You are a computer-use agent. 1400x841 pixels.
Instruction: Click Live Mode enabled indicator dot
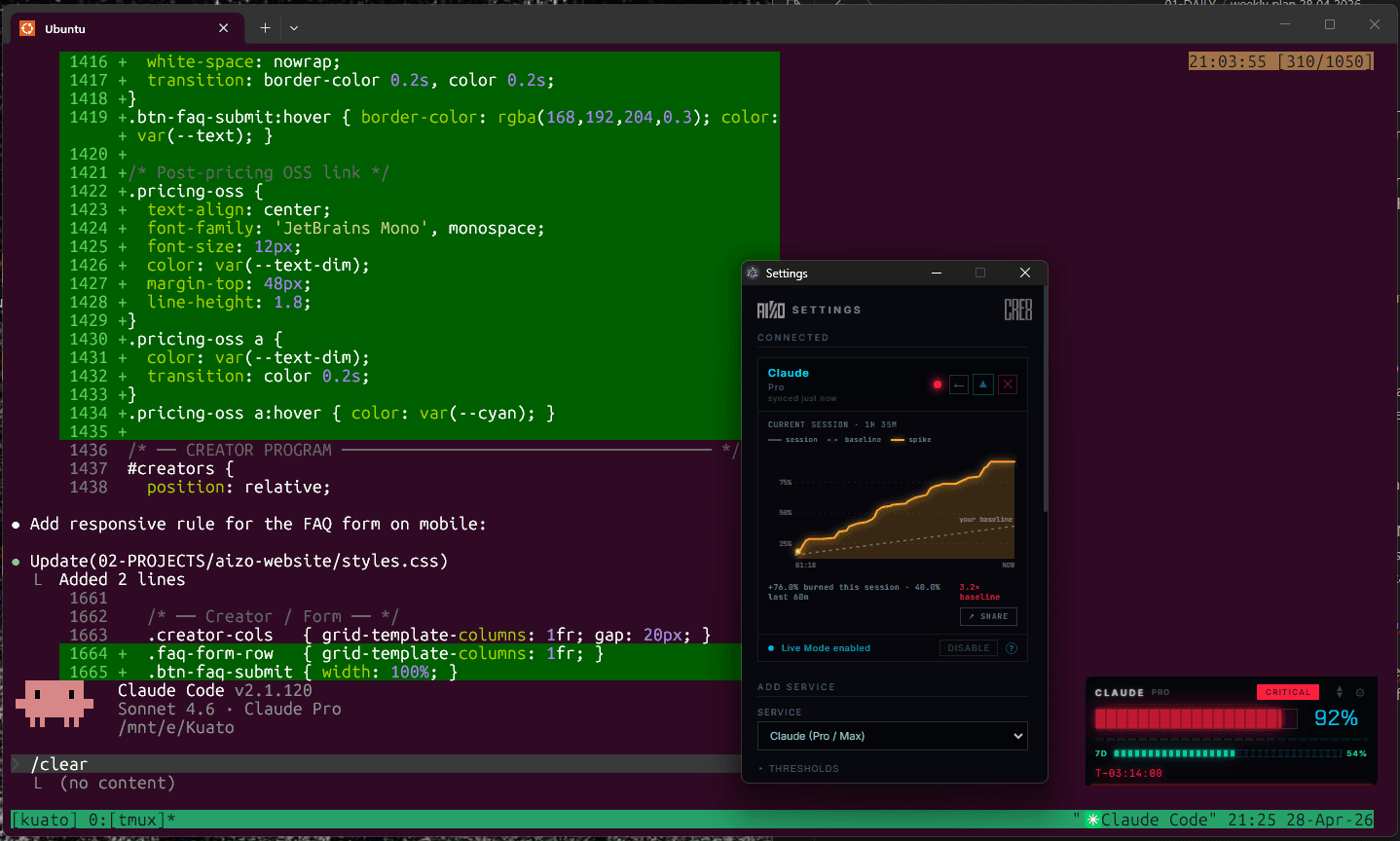[771, 648]
